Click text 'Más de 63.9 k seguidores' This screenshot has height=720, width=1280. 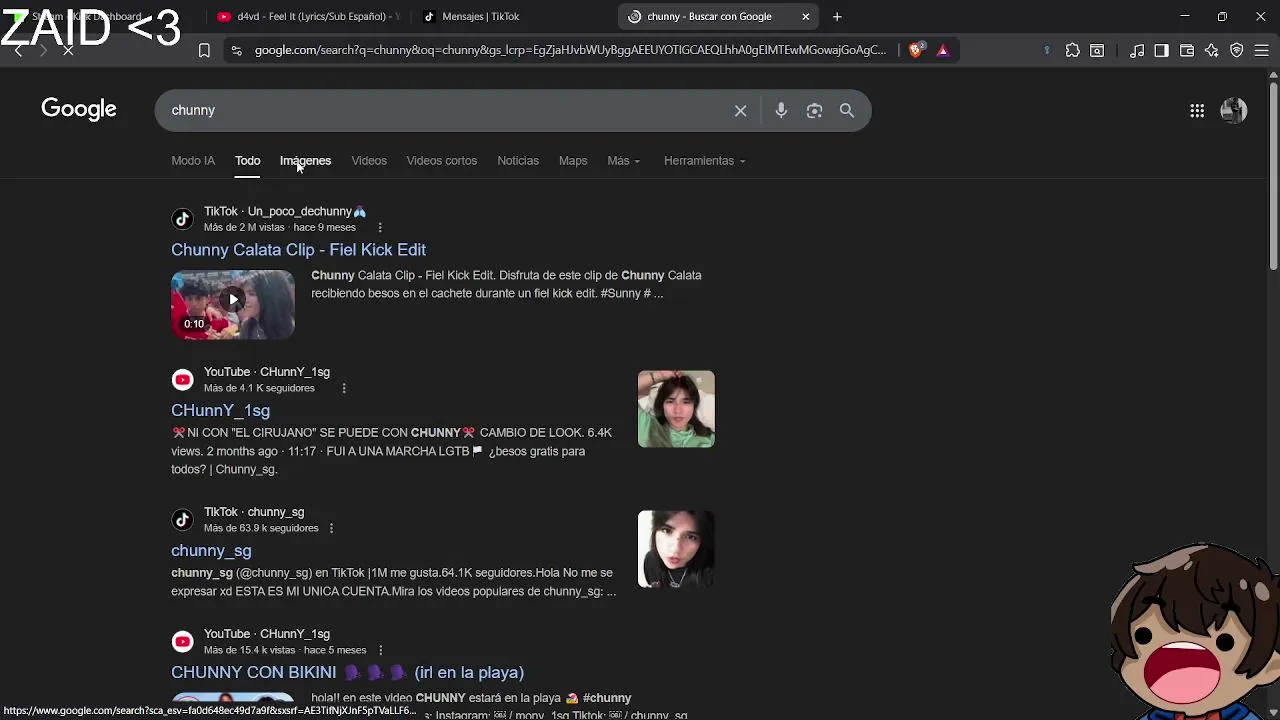pyautogui.click(x=261, y=528)
